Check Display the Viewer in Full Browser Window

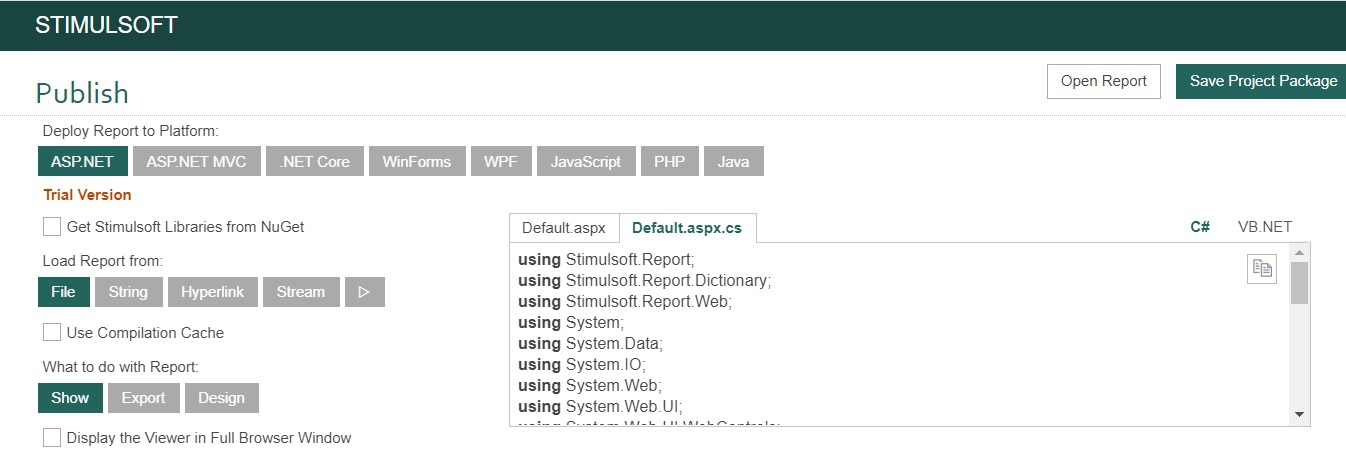click(52, 438)
